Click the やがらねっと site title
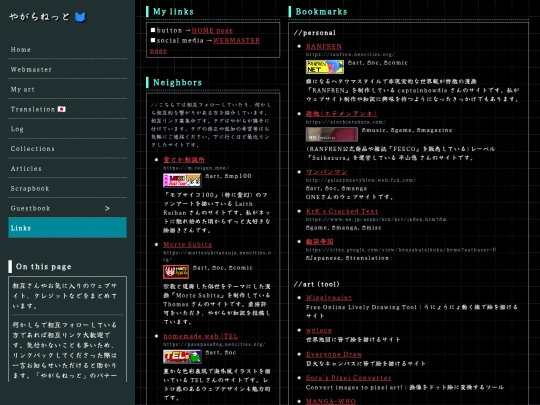Image resolution: width=540 pixels, height=405 pixels. click(x=39, y=17)
